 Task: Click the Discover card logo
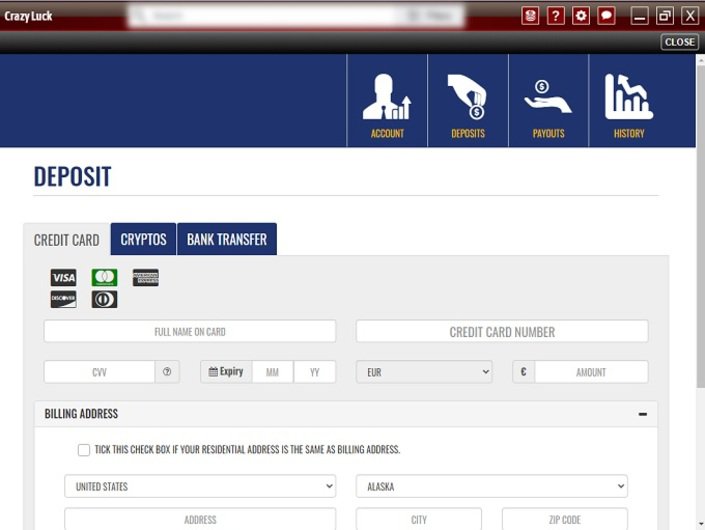click(x=63, y=299)
